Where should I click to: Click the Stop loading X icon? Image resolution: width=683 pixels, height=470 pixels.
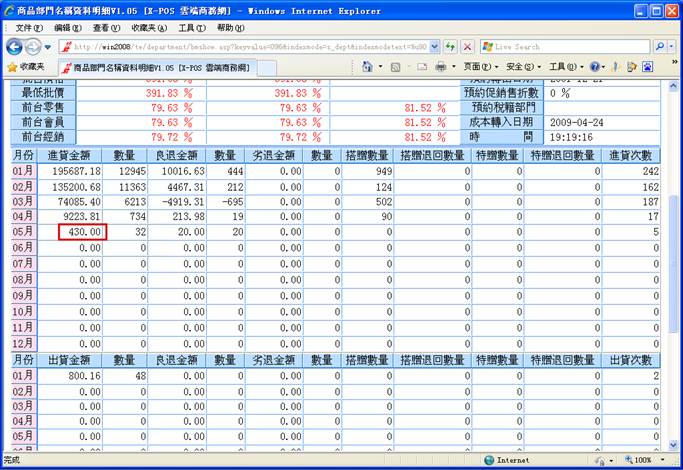[x=467, y=47]
